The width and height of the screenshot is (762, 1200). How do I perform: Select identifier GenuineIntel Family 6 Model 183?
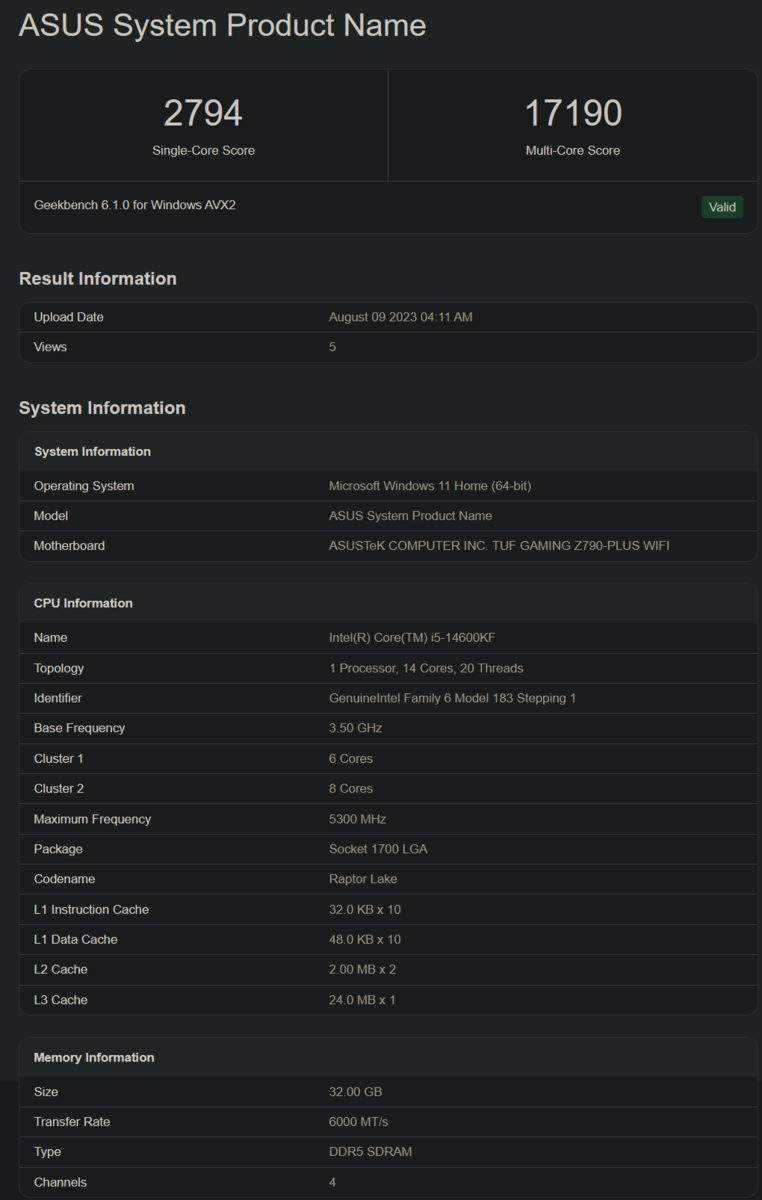[452, 698]
